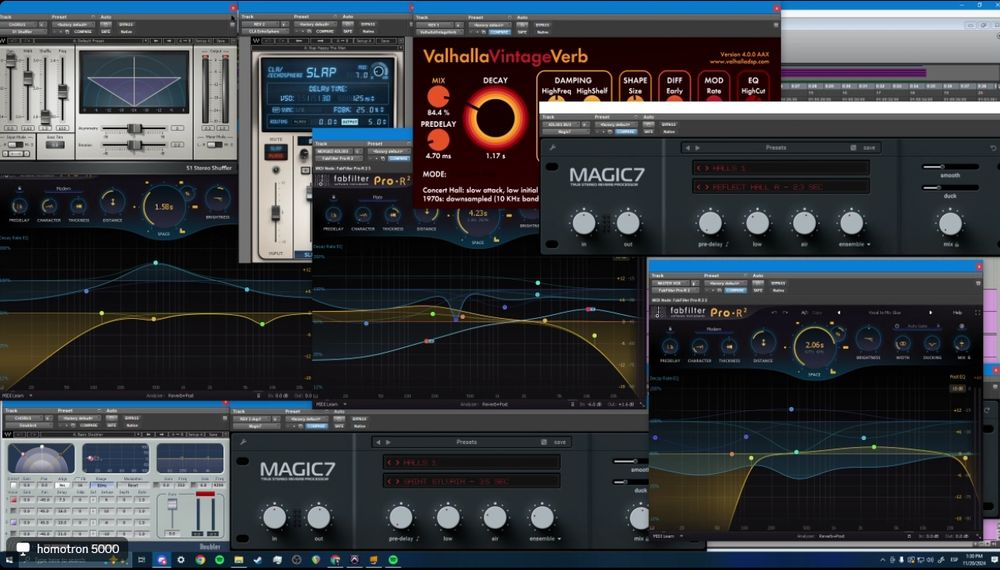This screenshot has width=1000, height=570.
Task: Click wrench settings icon in upper Magic7
Action: [552, 147]
